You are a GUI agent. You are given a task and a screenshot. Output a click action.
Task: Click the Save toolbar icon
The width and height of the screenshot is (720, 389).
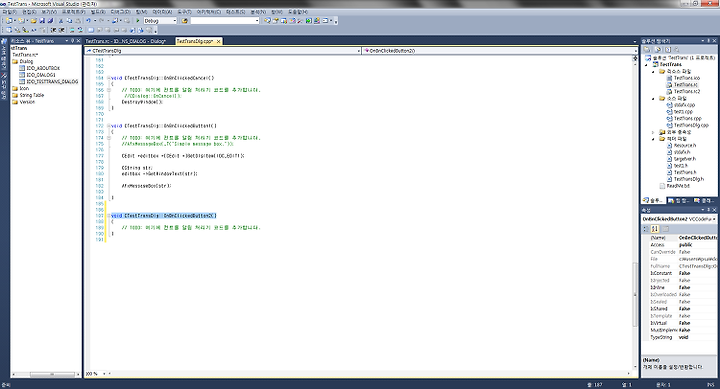tap(42, 21)
